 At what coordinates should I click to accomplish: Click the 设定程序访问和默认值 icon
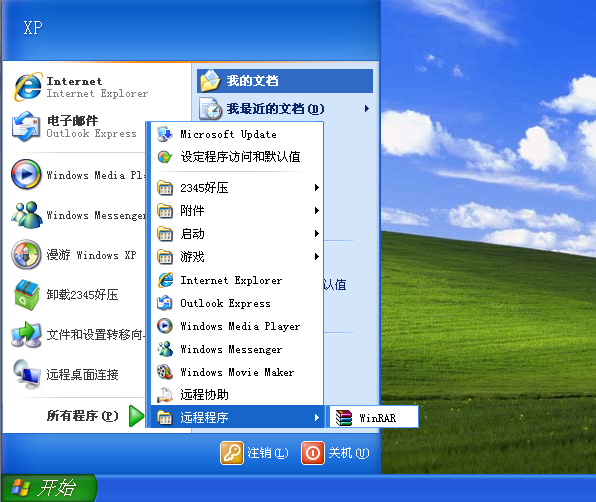165,157
